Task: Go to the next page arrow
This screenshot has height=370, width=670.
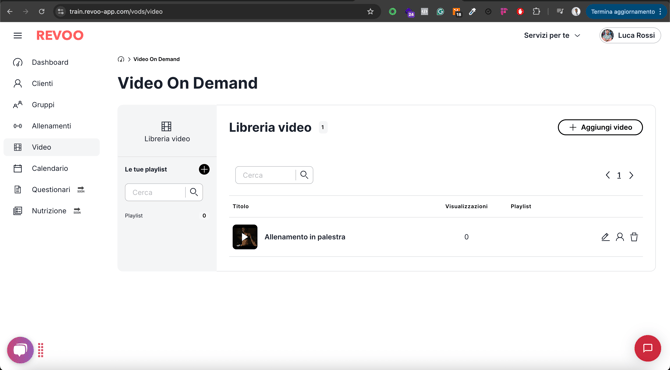Action: (631, 175)
